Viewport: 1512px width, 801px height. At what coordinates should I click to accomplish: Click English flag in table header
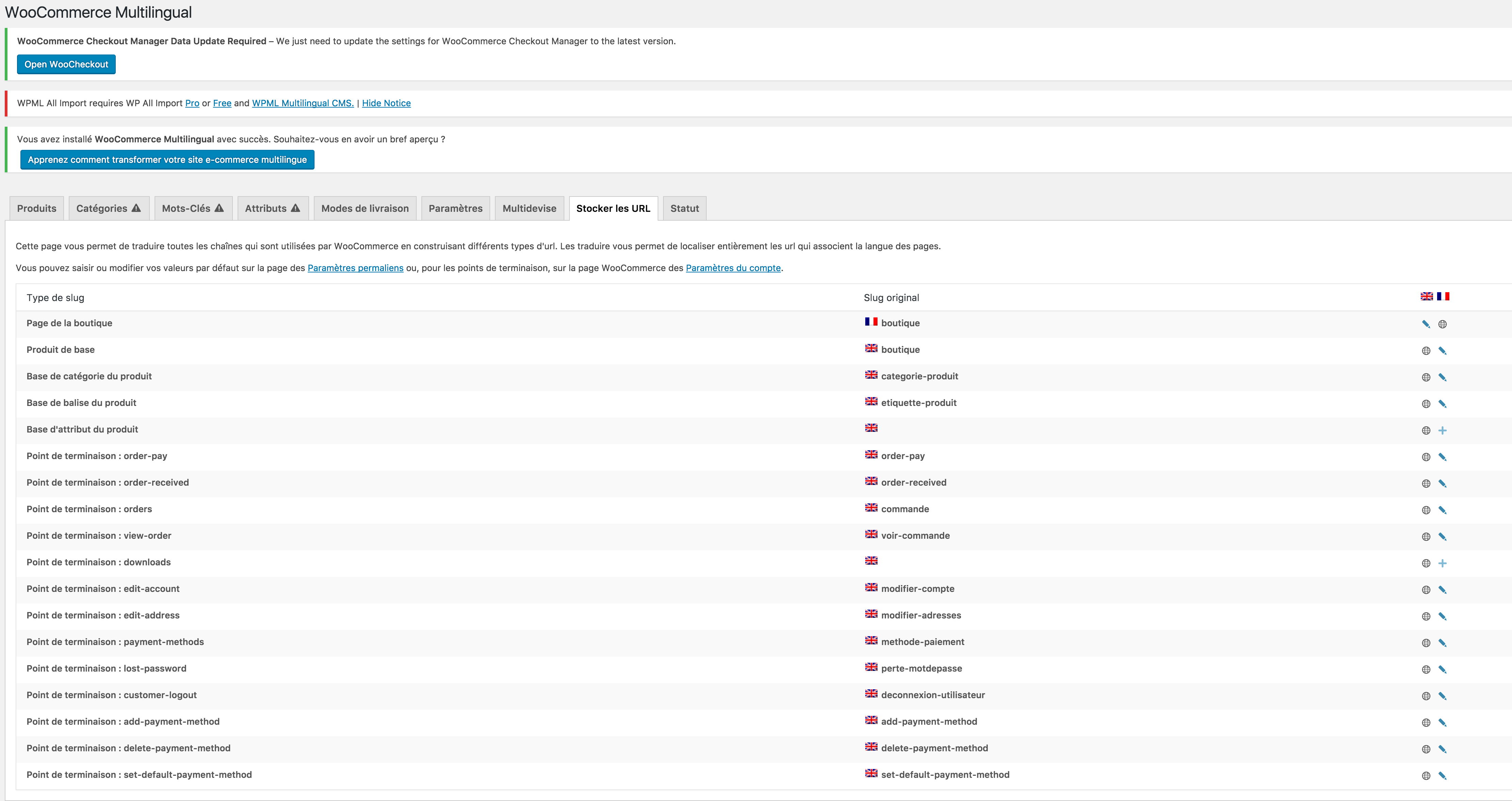(x=1426, y=297)
